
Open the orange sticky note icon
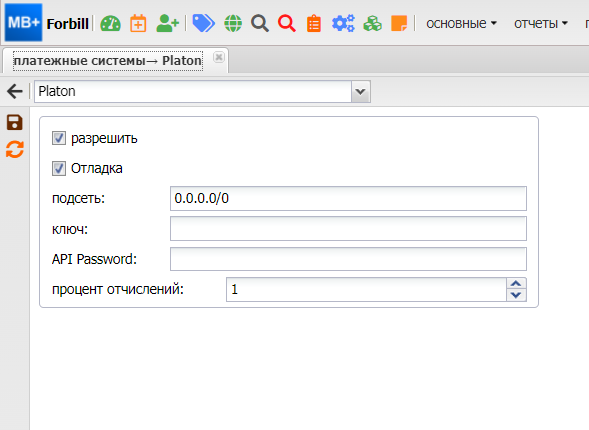coord(399,23)
